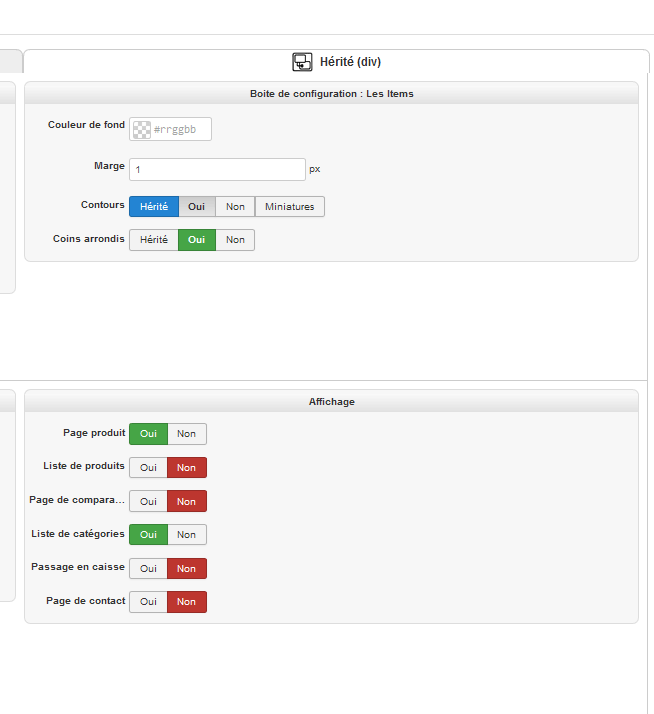Set Contours to Hérité
Screen dimensions: 654x714
154,207
